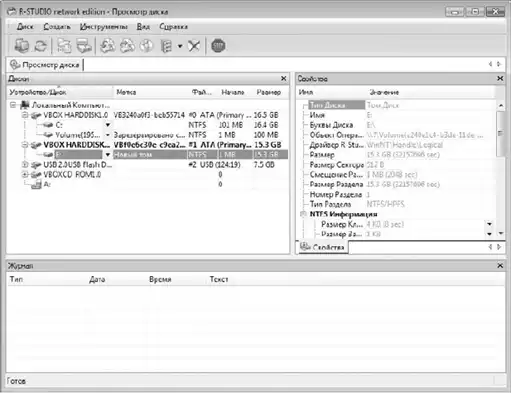Switch to the Просмотр диска tab

[45, 65]
